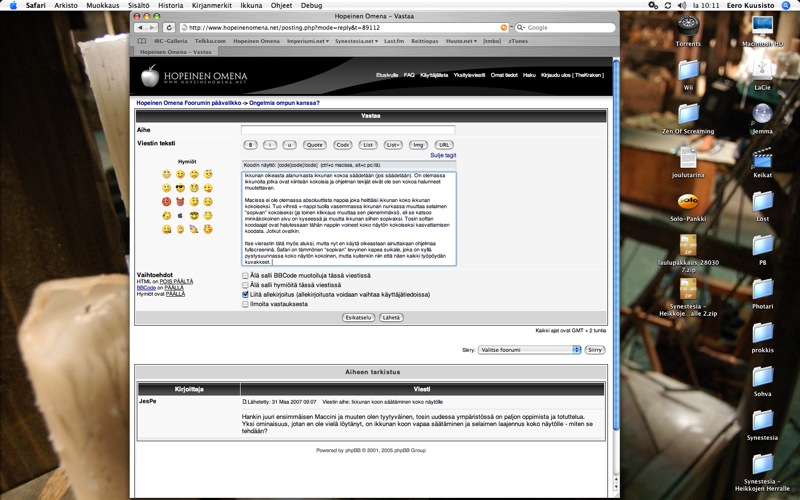Click 'Ongelmia ompun kanssa?' breadcrumb link
The image size is (800, 500).
click(x=284, y=103)
